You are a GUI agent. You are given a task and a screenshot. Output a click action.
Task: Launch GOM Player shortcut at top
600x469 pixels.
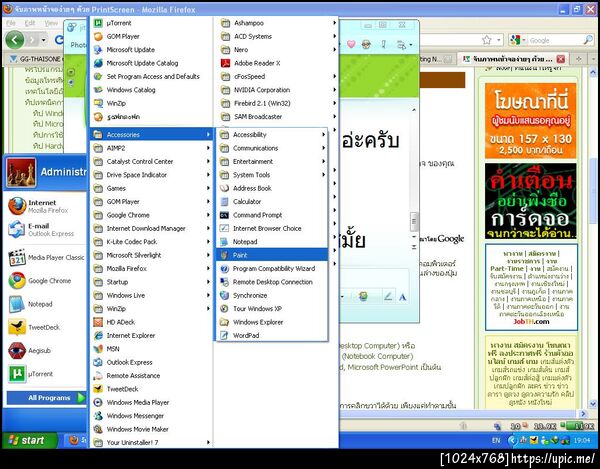click(151, 36)
